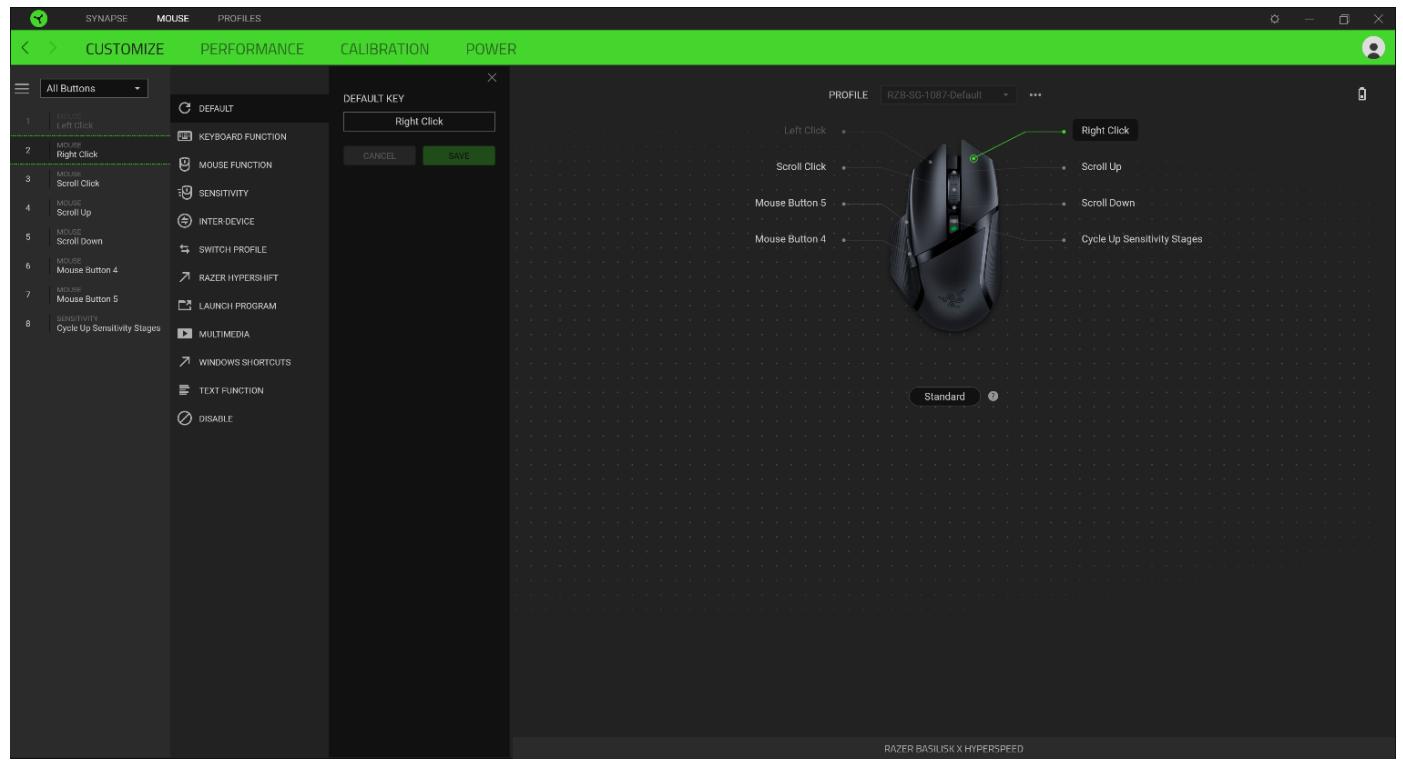This screenshot has width=1403, height=762.
Task: Open the settings gear icon
Action: tap(1275, 18)
